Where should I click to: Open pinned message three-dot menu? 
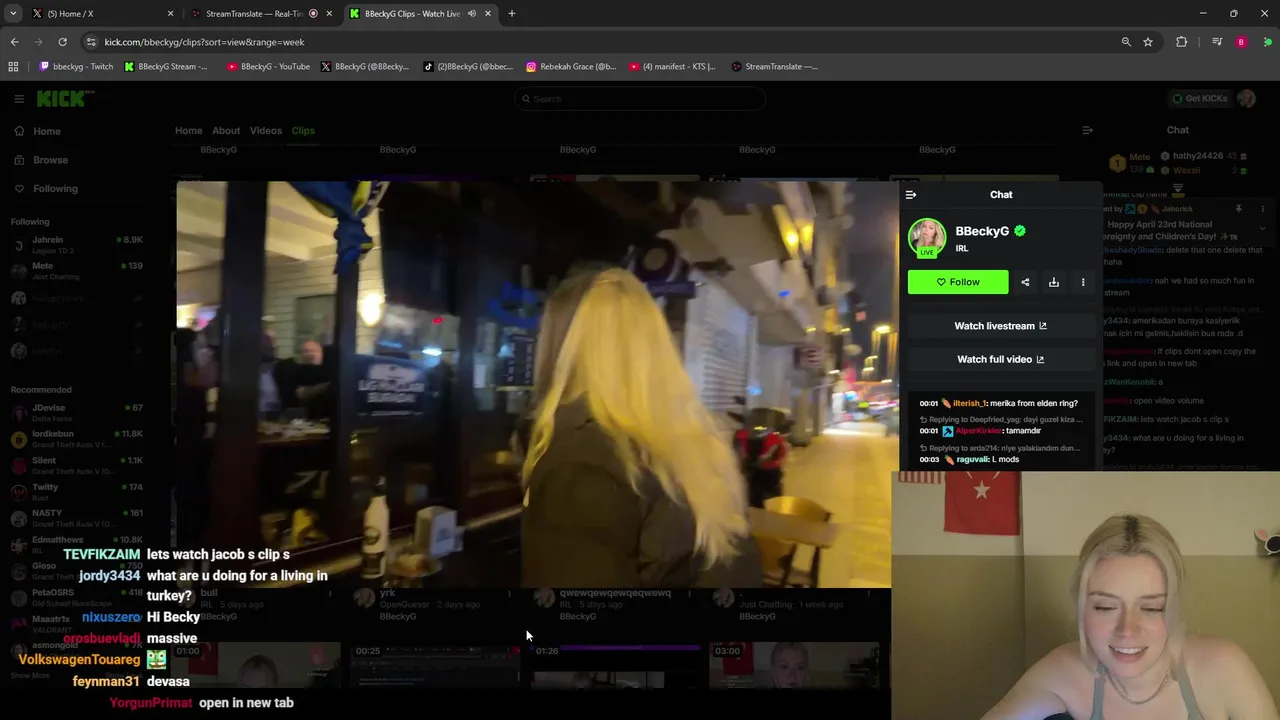pos(1262,209)
